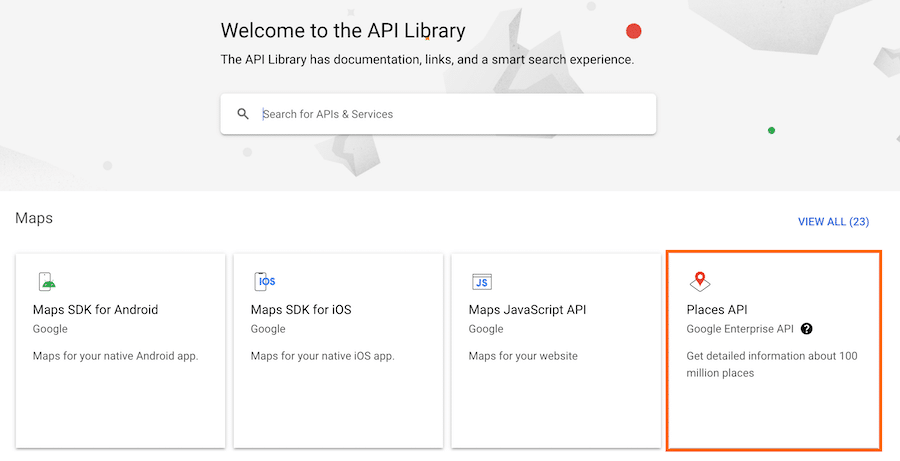Select the Maps JavaScript API JS icon
This screenshot has height=461, width=900.
pyautogui.click(x=482, y=282)
